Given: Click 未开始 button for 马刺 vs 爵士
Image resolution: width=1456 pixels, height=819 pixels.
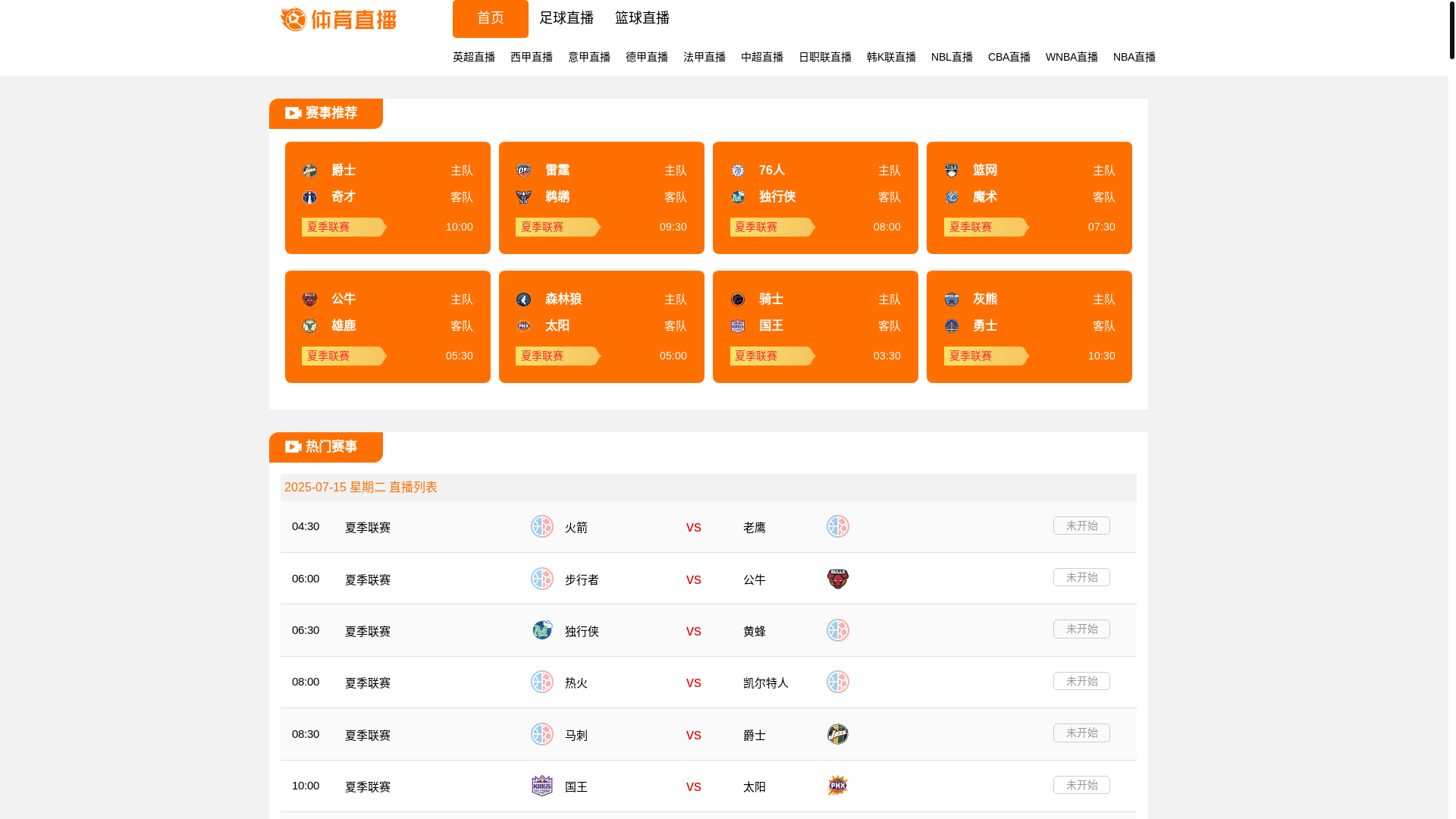Looking at the screenshot, I should coord(1081,733).
